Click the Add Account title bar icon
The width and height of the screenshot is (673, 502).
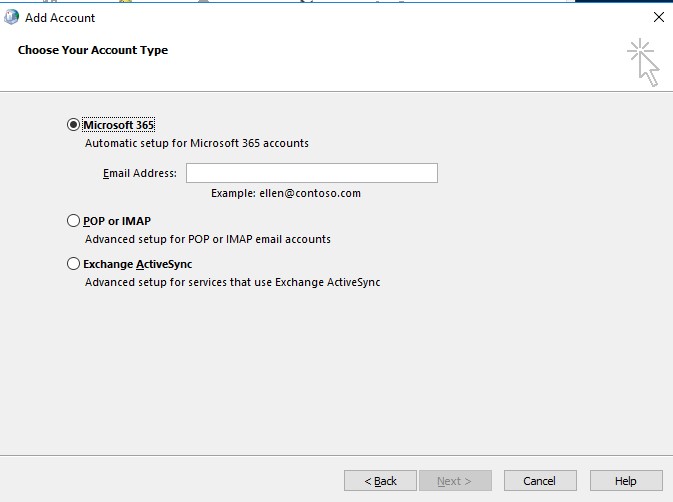coord(12,17)
